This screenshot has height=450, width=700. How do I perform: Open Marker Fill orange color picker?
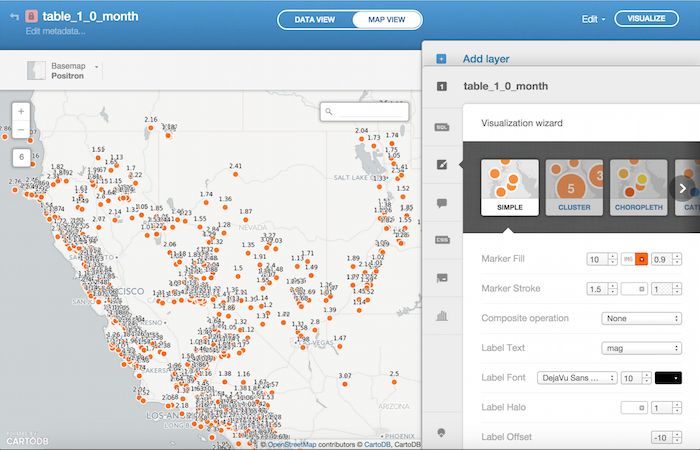pyautogui.click(x=642, y=259)
